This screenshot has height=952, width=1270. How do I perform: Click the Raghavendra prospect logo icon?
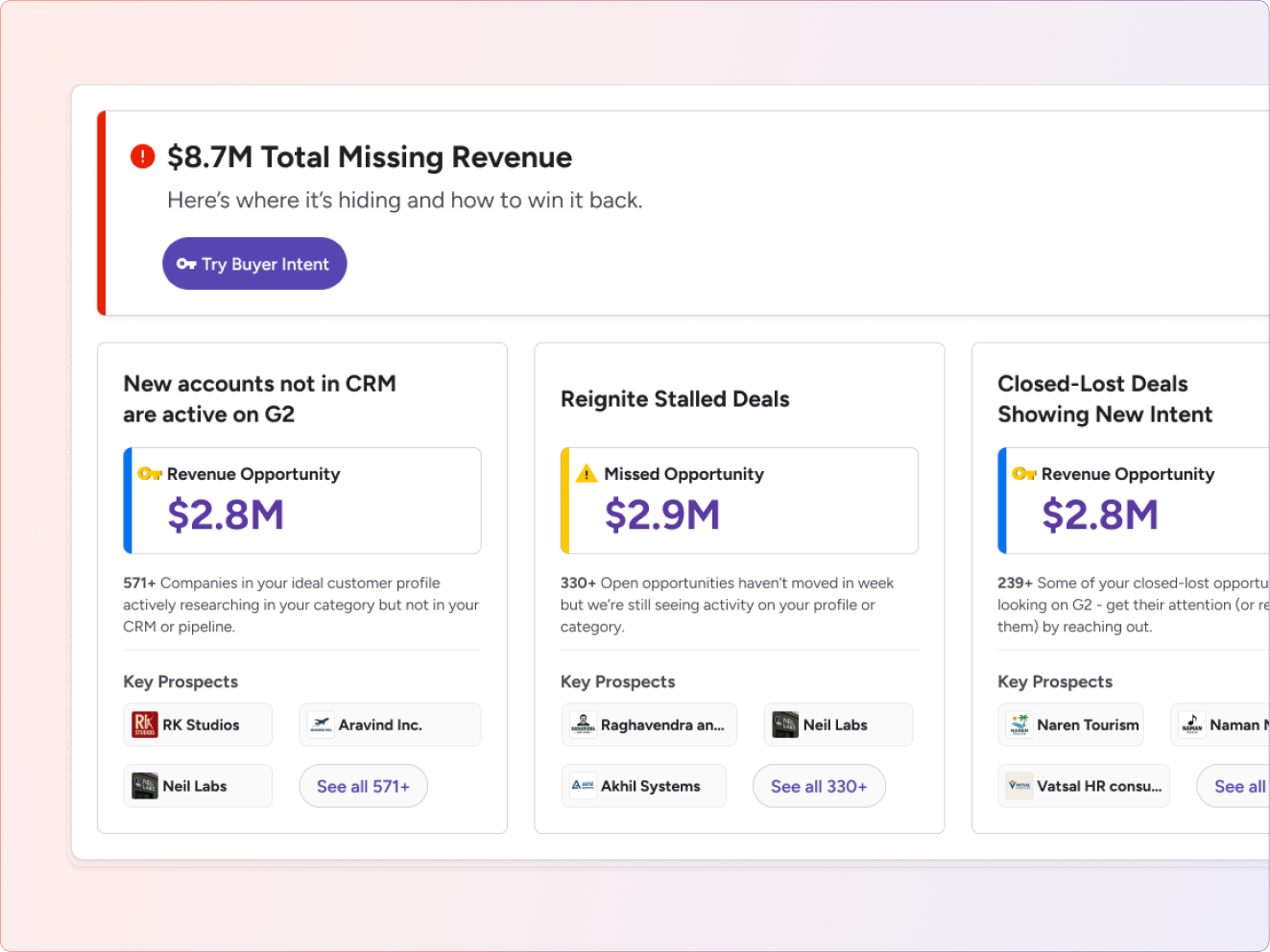pyautogui.click(x=583, y=725)
